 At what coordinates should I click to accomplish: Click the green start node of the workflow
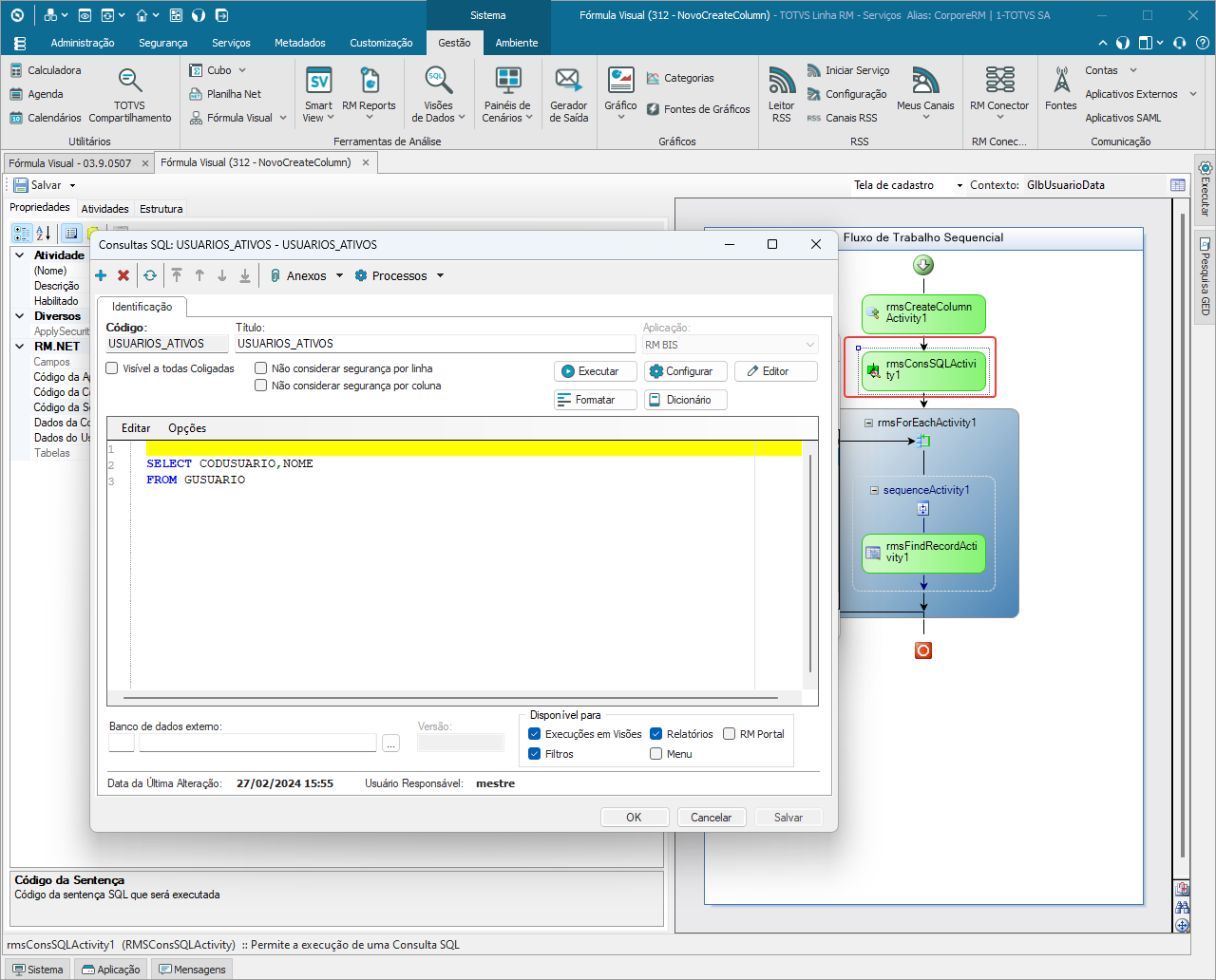923,265
